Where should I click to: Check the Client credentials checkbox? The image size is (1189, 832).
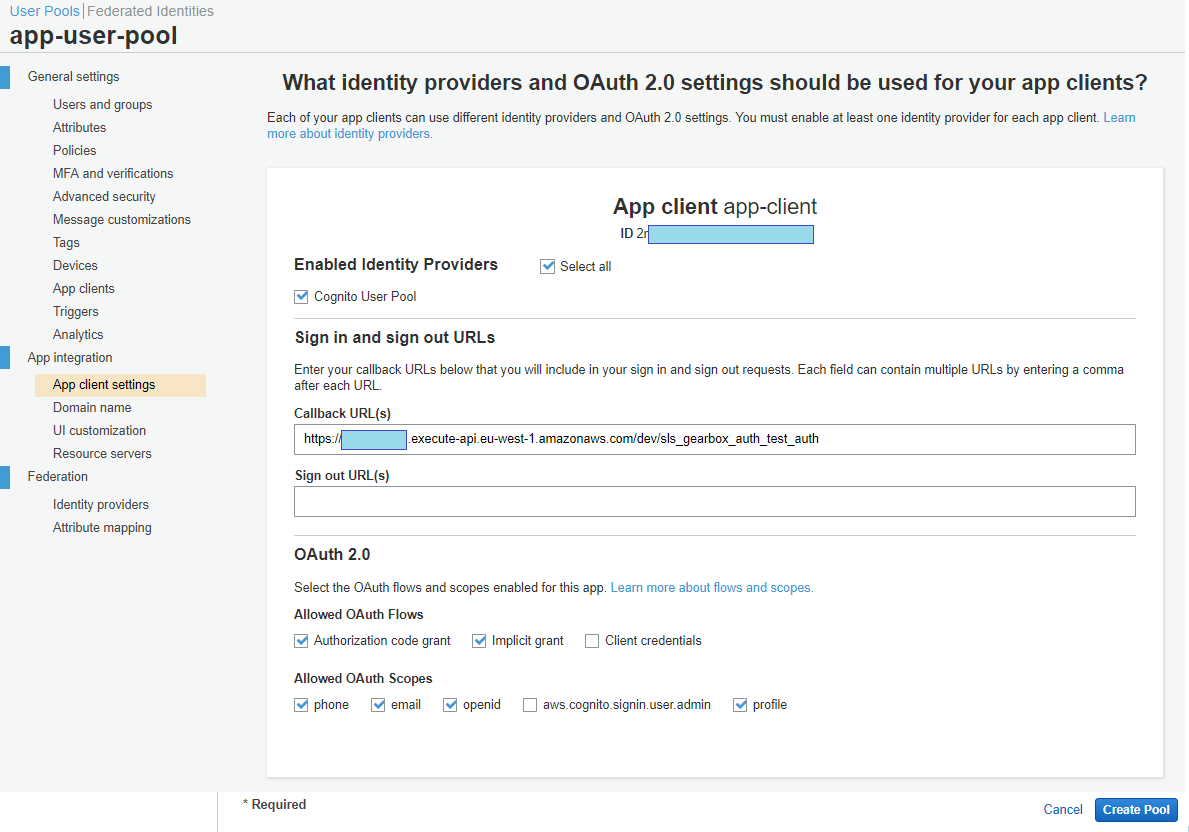point(592,641)
